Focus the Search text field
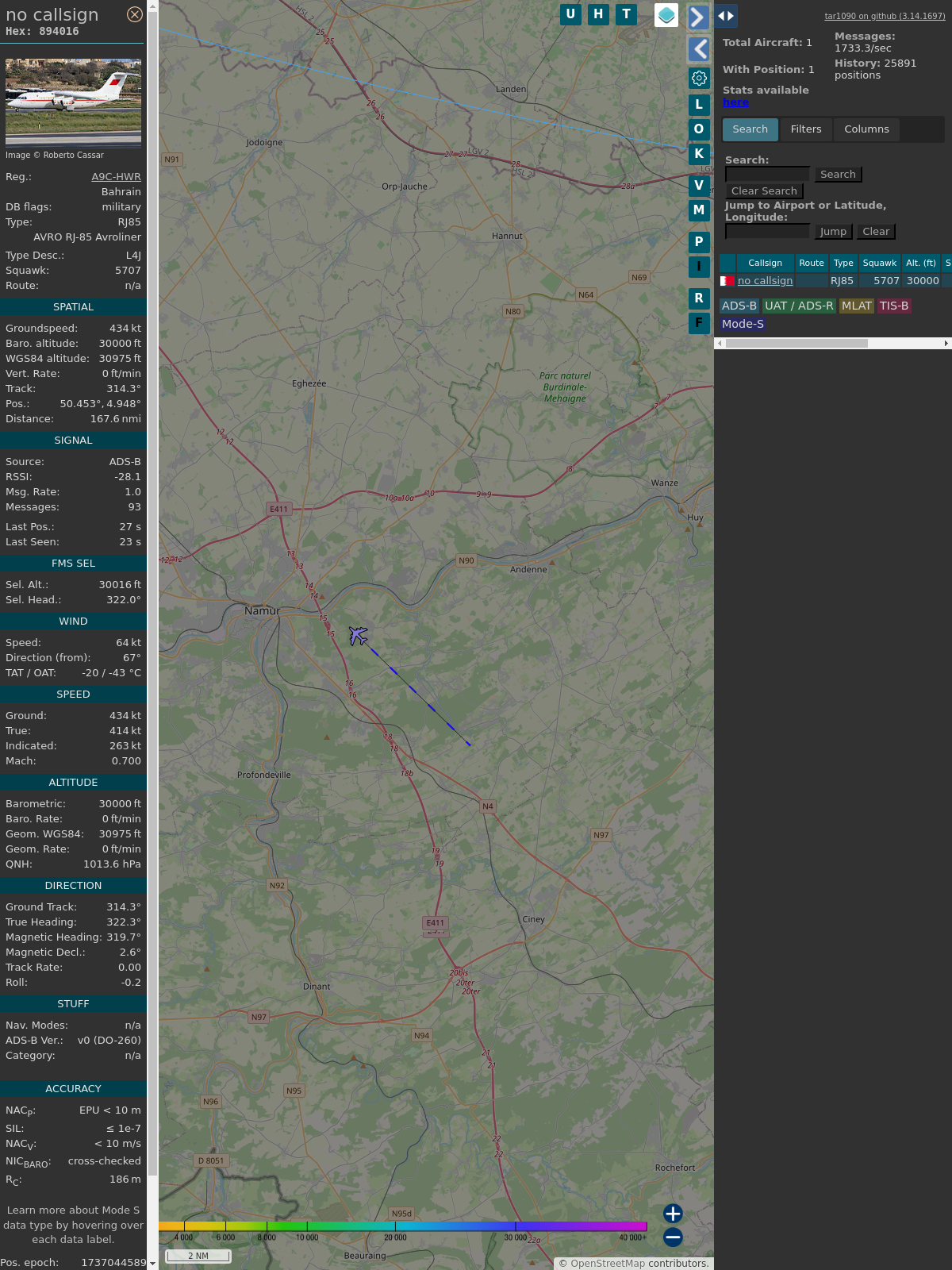 [767, 175]
